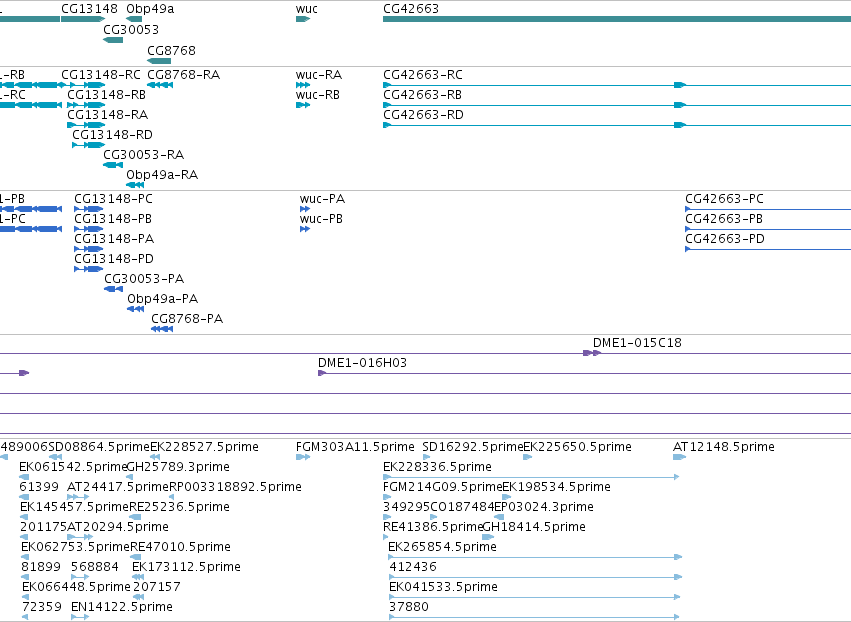Click the CG42663-RD transcript label
Screen dimensions: 851x622
click(423, 115)
